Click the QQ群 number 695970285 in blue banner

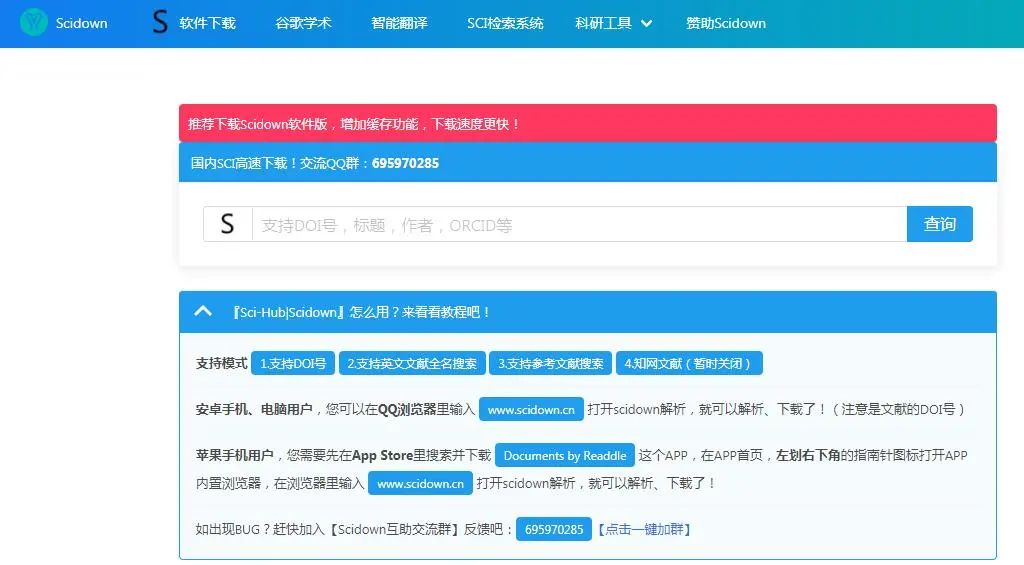coord(405,163)
